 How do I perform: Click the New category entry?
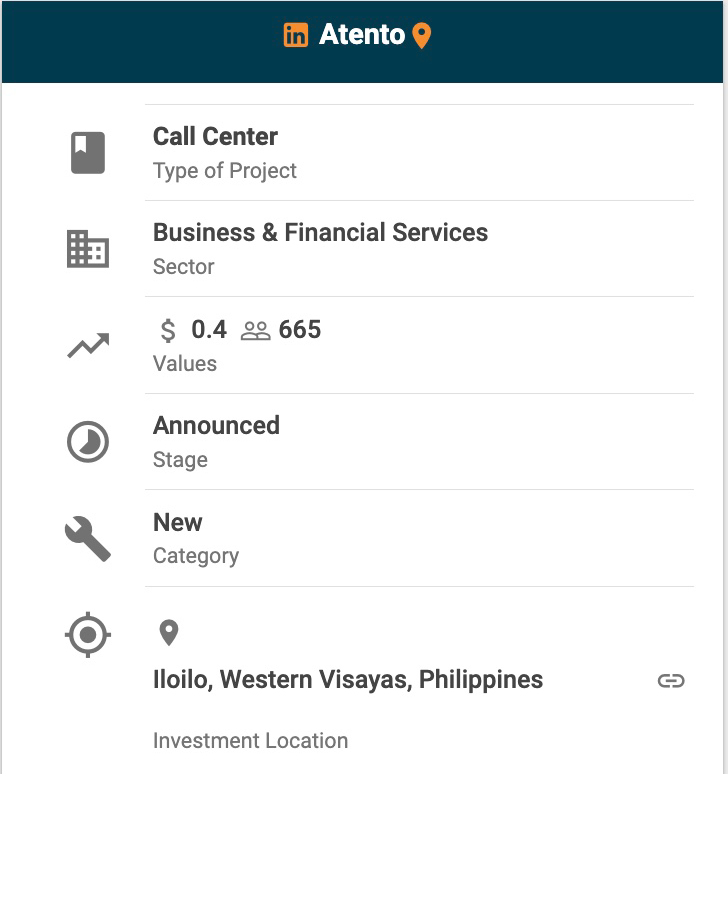(x=178, y=523)
